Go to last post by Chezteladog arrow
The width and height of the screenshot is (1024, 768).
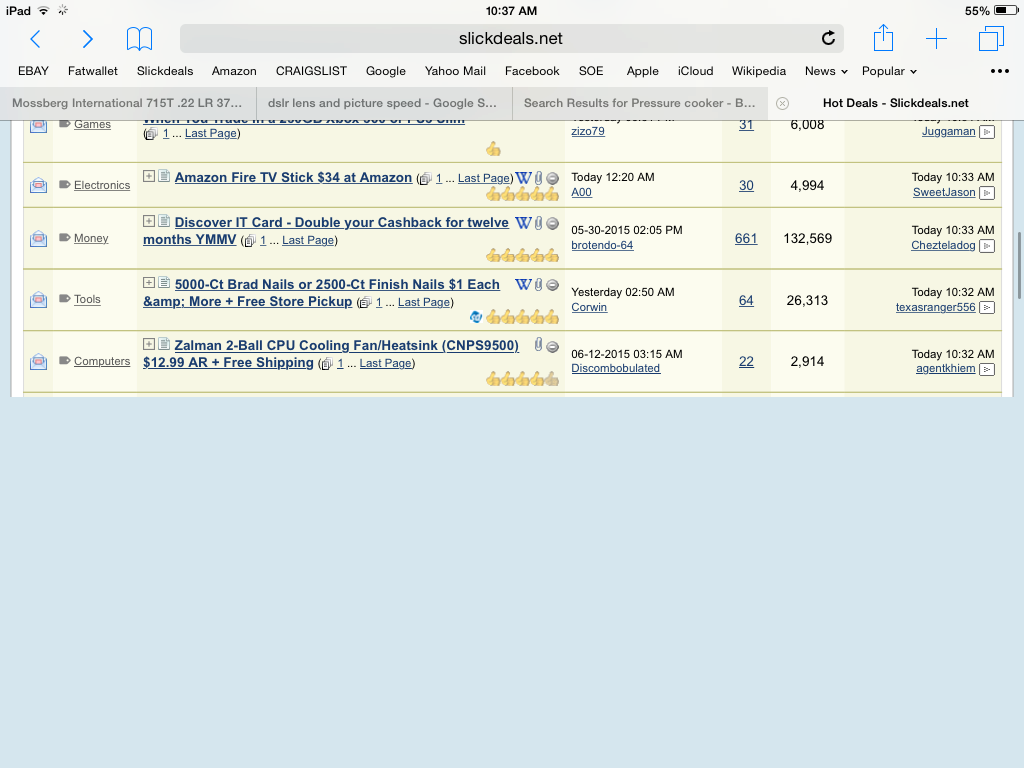click(987, 246)
